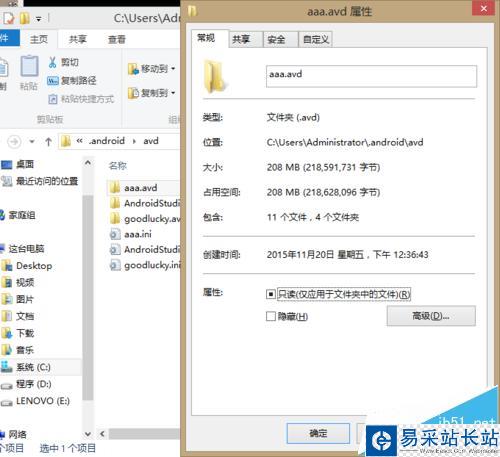Click the sidebar scroll down arrow
This screenshot has width=500, height=457.
[88, 434]
